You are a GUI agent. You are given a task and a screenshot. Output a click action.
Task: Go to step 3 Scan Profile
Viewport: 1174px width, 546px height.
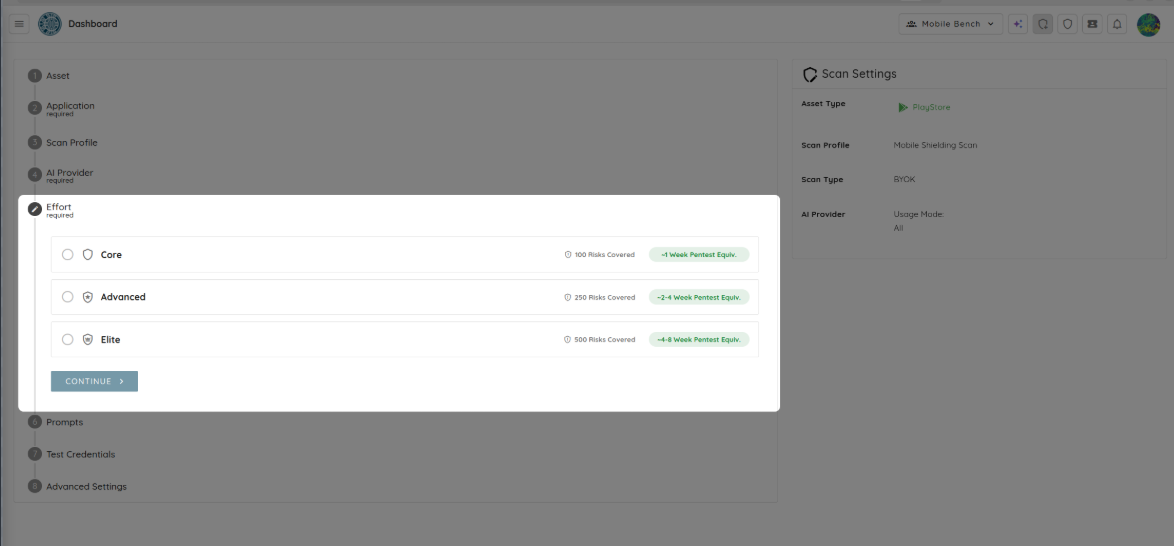[x=63, y=142]
